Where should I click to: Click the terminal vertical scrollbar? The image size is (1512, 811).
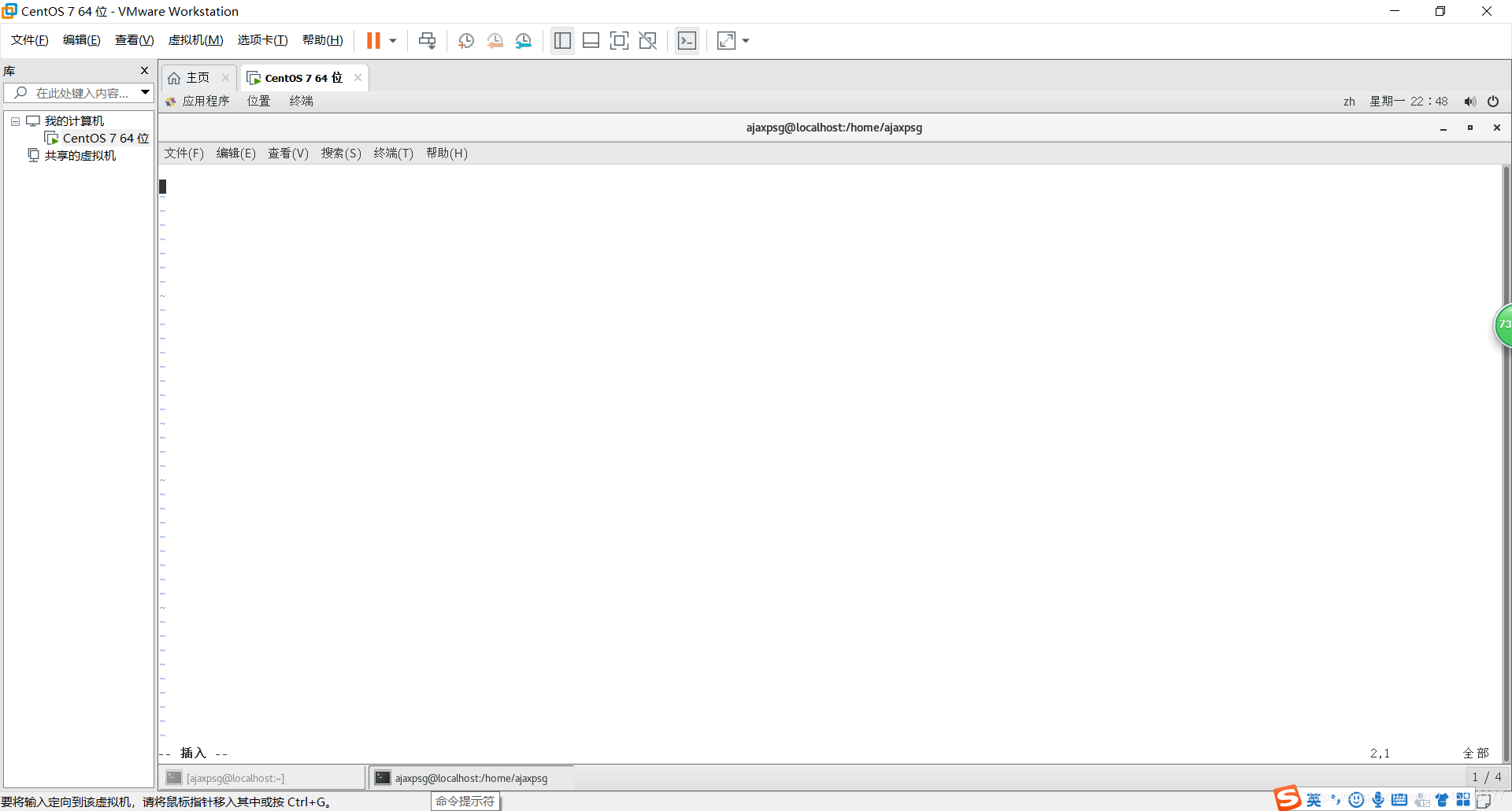tap(1506, 463)
